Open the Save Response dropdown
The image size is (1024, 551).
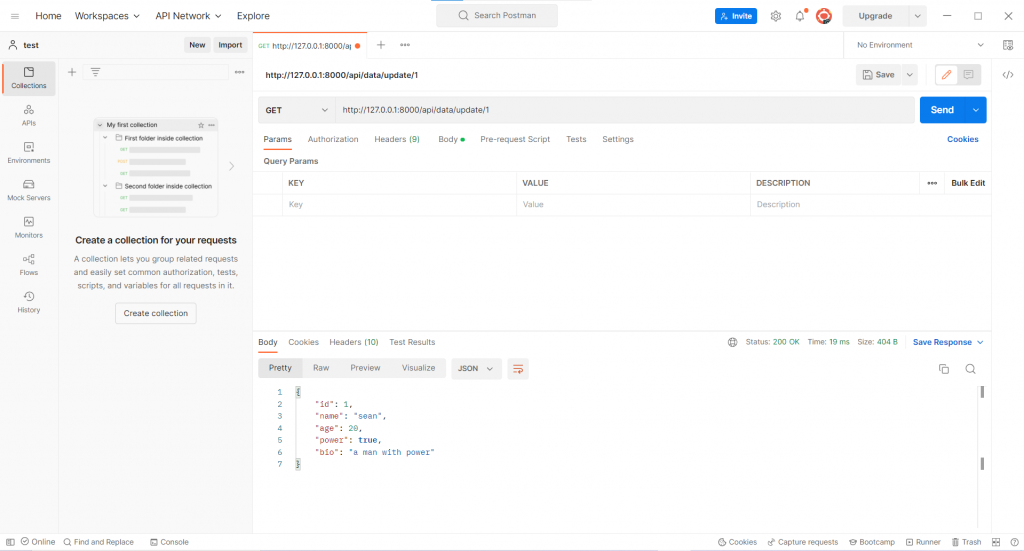click(948, 342)
